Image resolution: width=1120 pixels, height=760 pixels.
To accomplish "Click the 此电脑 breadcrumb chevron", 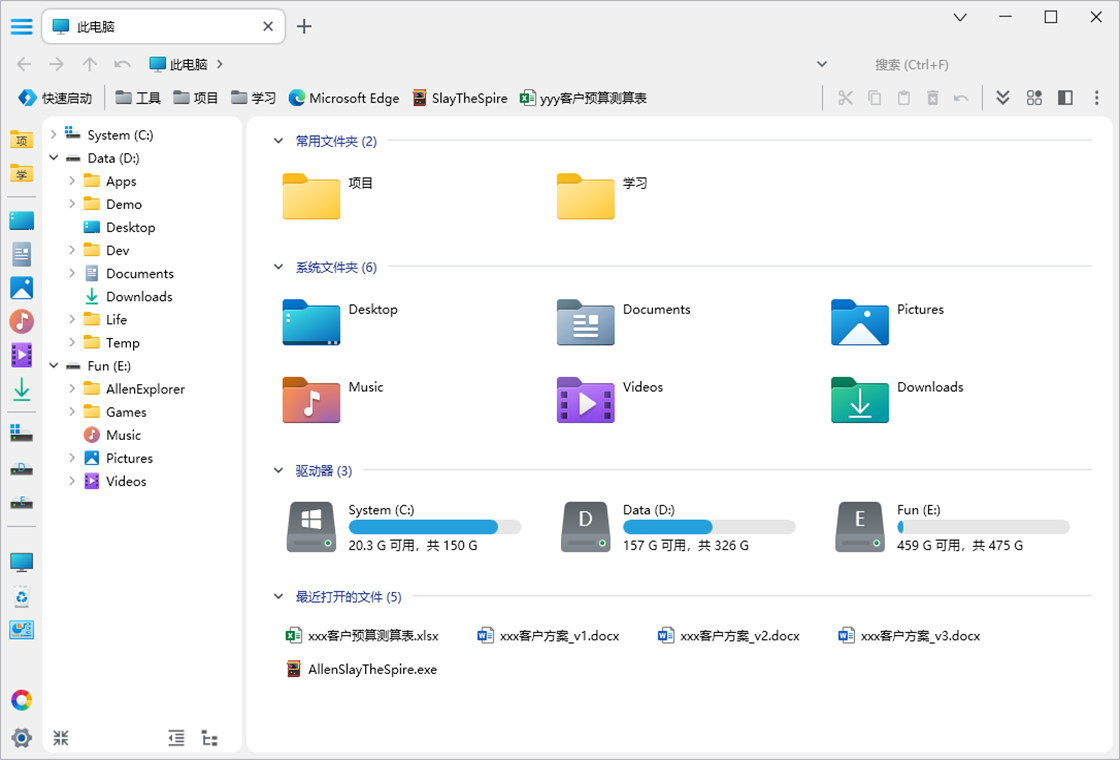I will click(x=220, y=64).
